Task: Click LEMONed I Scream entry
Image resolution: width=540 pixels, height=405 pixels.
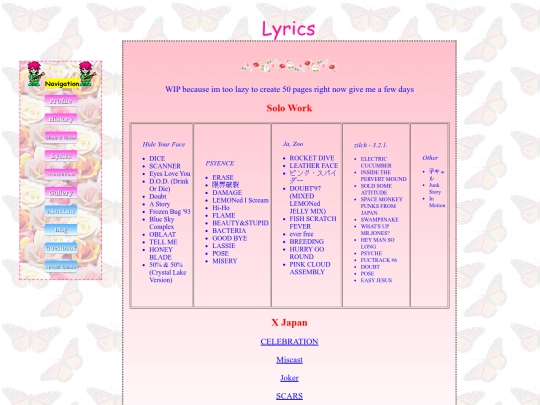Action: (x=240, y=200)
